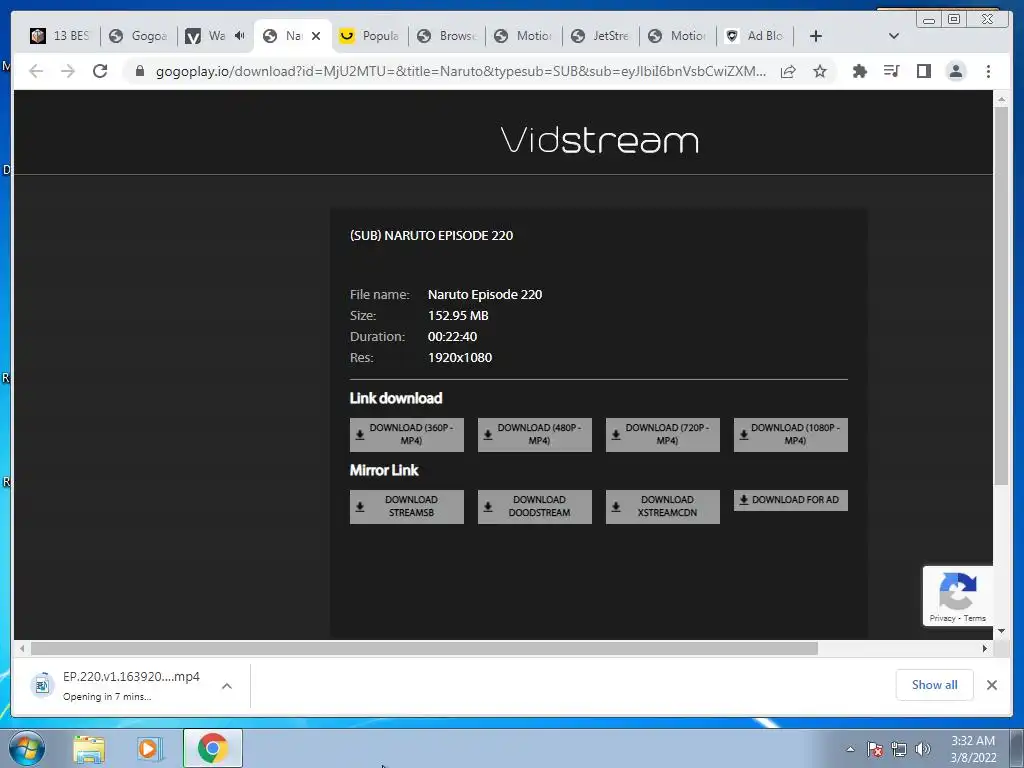Open the reCAPTCHA Privacy link

pos(942,618)
